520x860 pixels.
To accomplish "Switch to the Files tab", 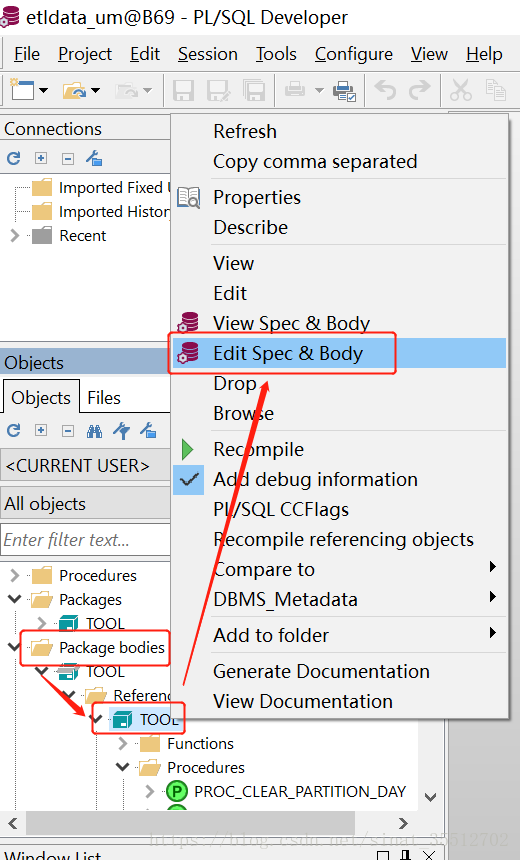I will pyautogui.click(x=104, y=398).
